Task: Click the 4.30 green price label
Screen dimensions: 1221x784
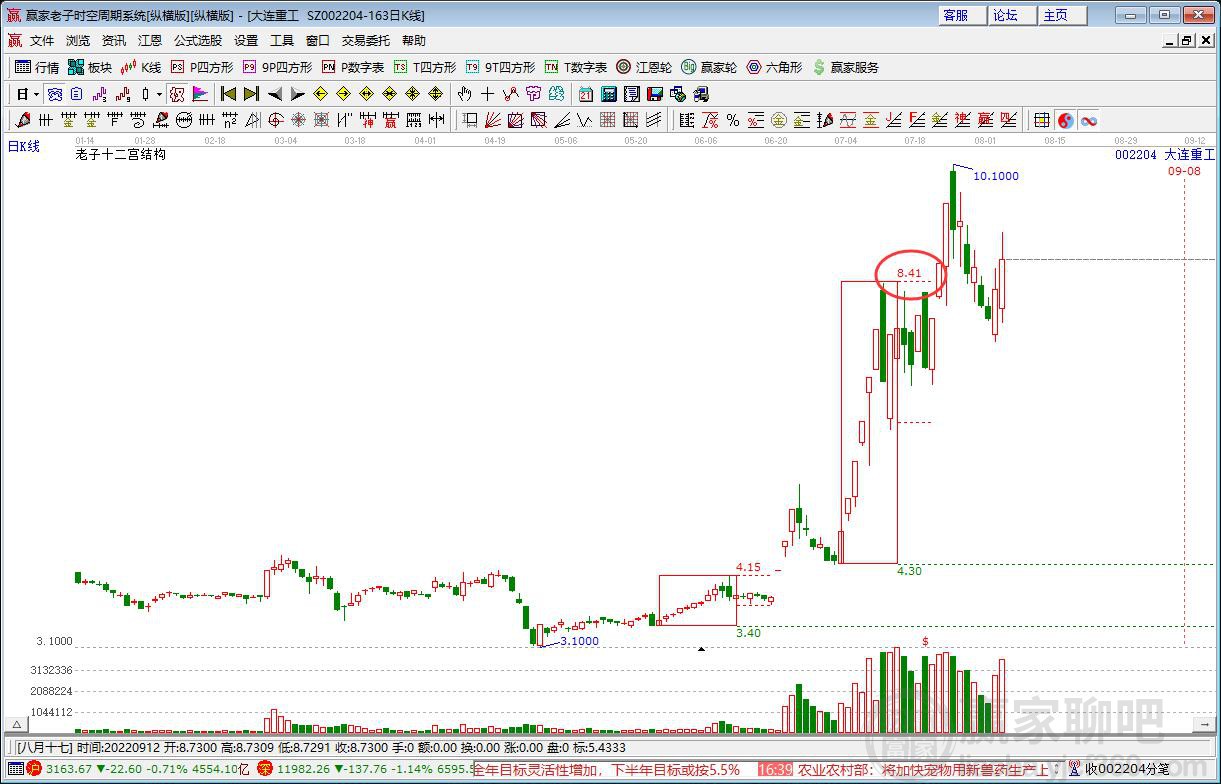Action: point(909,570)
